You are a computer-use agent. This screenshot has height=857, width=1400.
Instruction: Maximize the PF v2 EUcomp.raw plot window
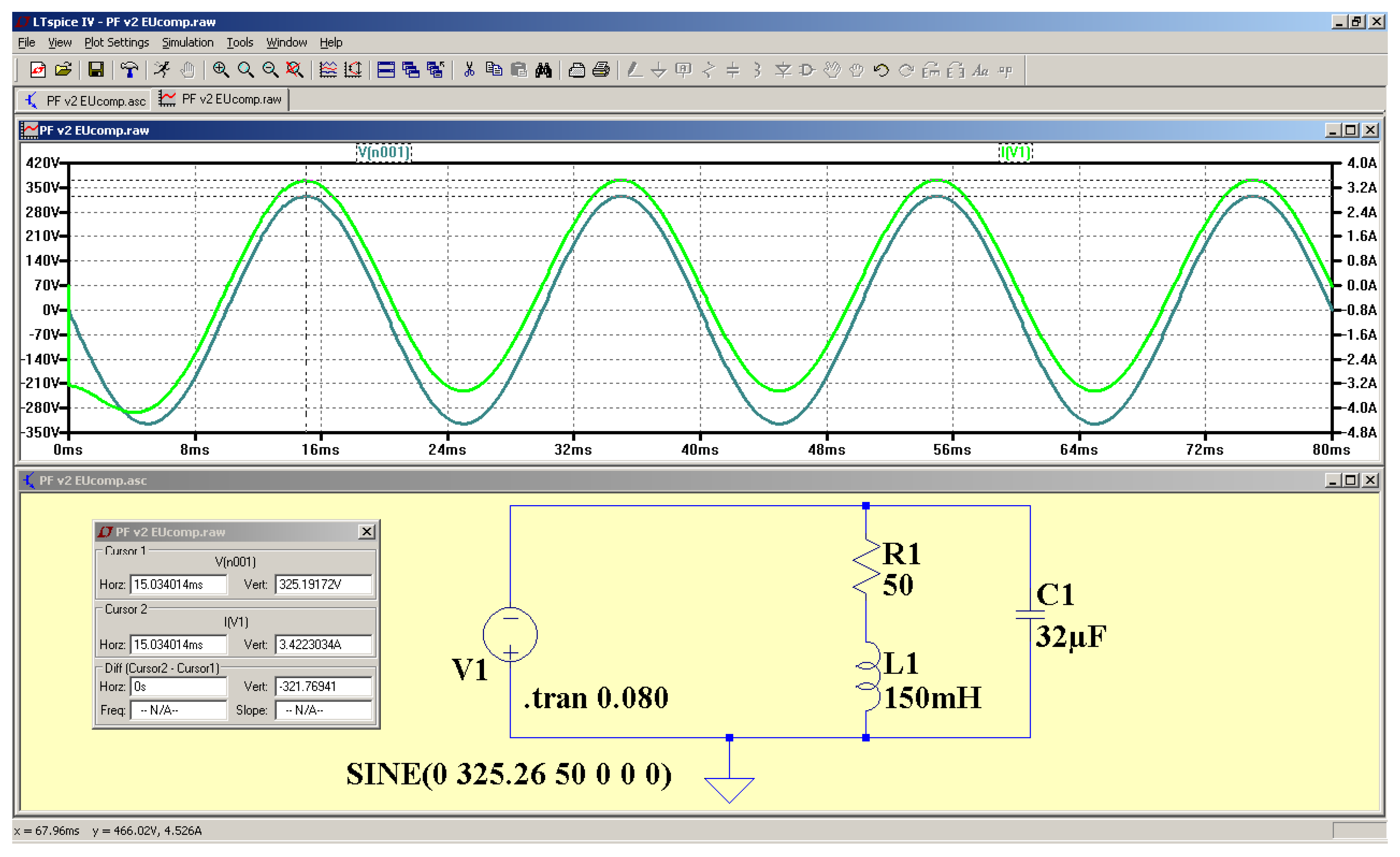1351,130
